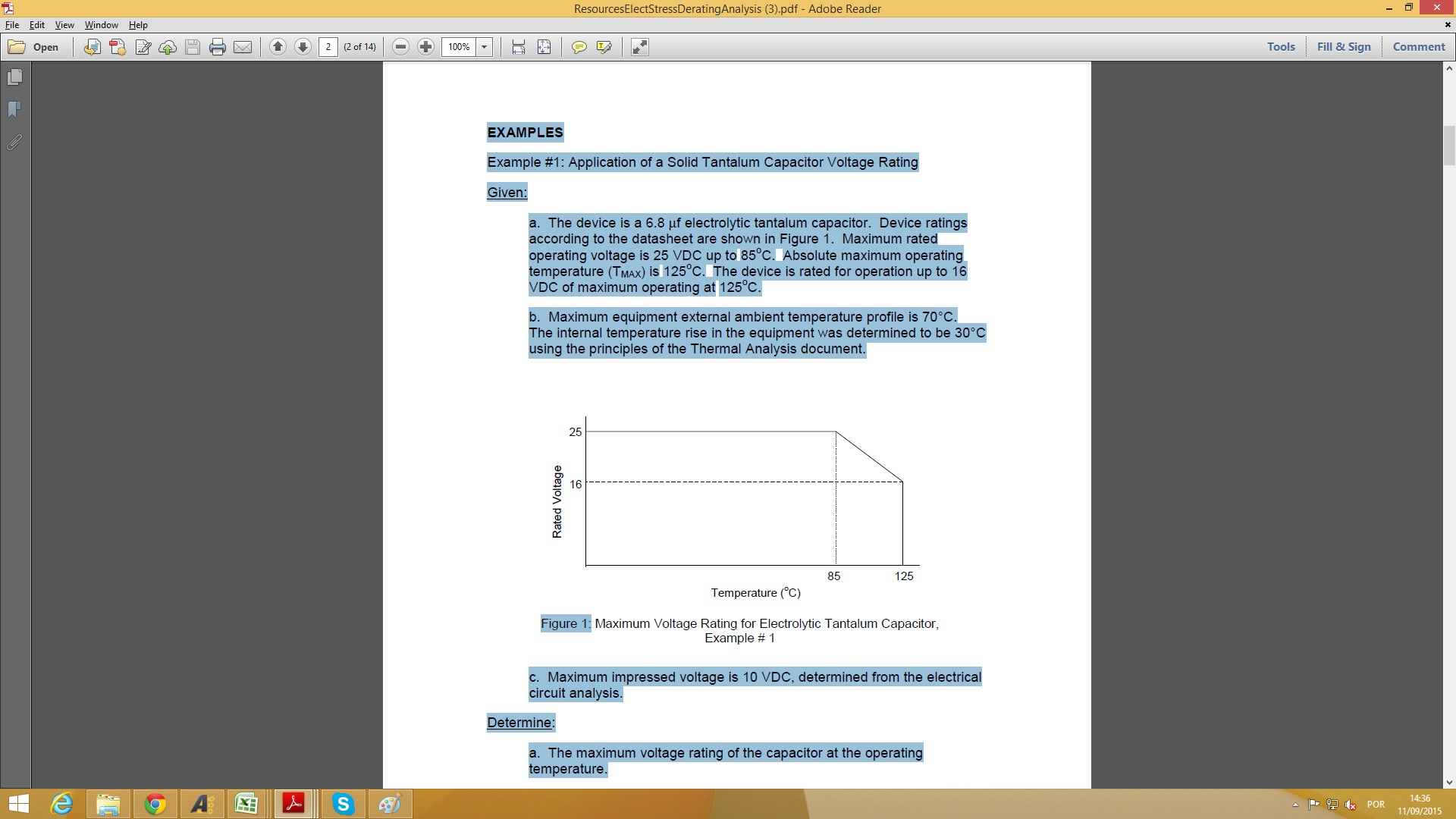The width and height of the screenshot is (1456, 819).
Task: Open the Attachments panel
Action: 13,143
